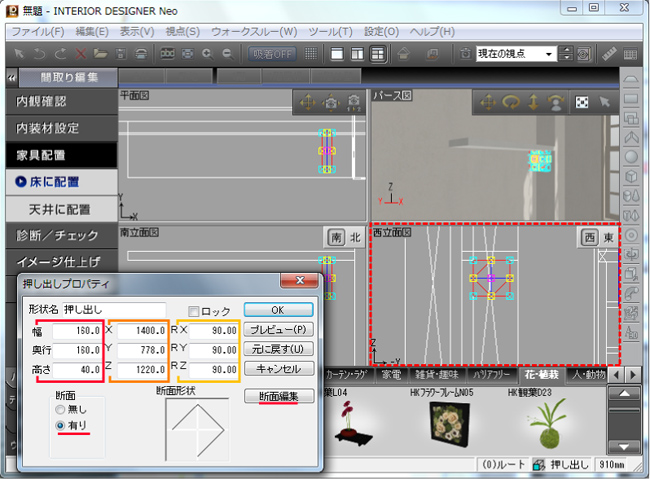Click the プレビュー(P) button
The height and width of the screenshot is (479, 650).
[x=278, y=329]
